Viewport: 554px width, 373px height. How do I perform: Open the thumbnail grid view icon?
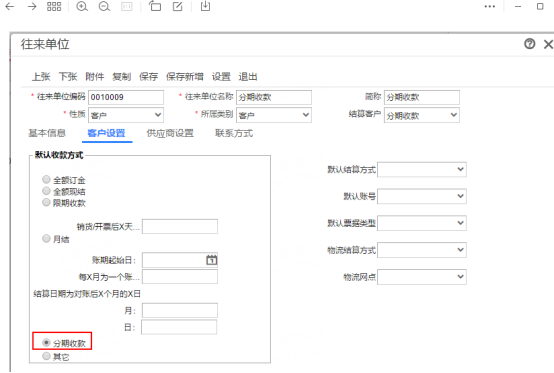54,6
